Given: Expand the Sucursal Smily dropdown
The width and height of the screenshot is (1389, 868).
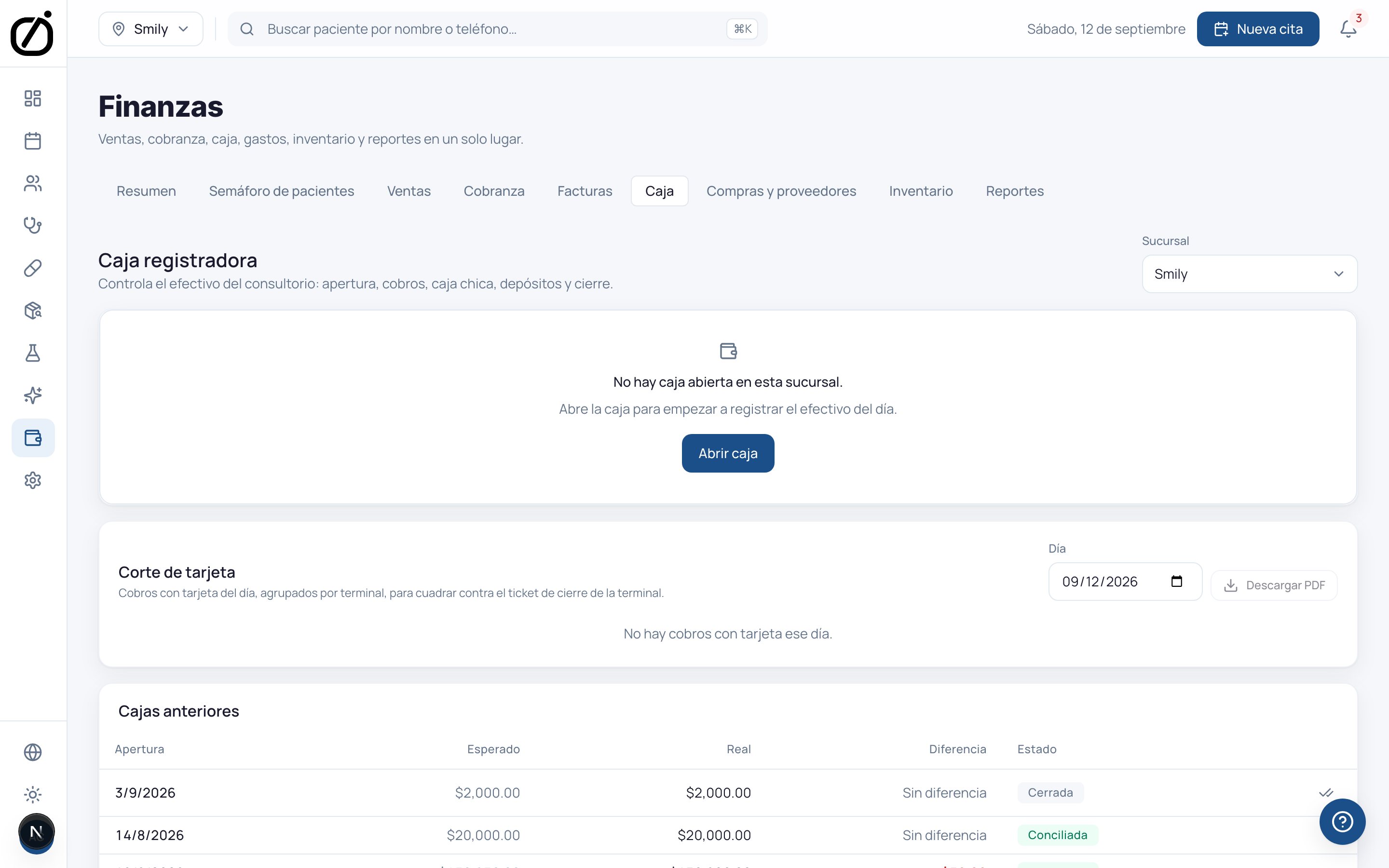Looking at the screenshot, I should [x=1250, y=274].
